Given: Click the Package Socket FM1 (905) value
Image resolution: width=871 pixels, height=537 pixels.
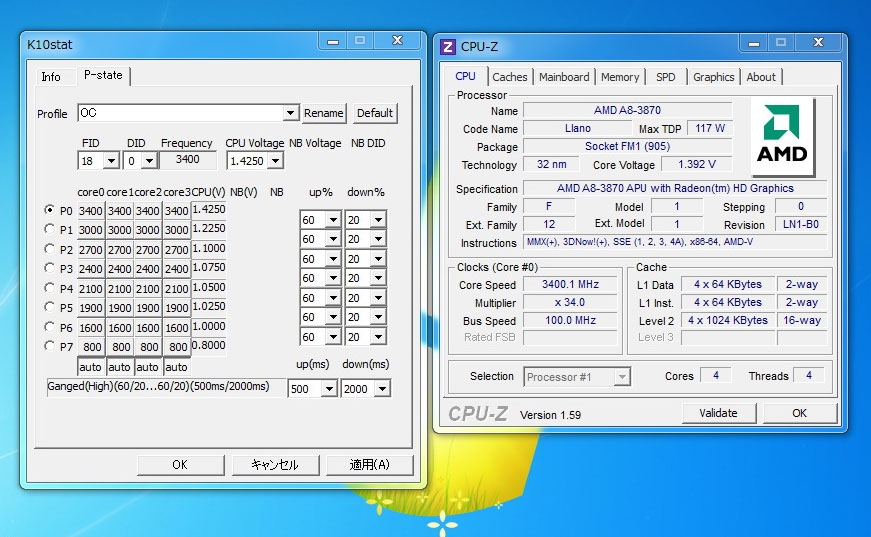Looking at the screenshot, I should click(628, 146).
